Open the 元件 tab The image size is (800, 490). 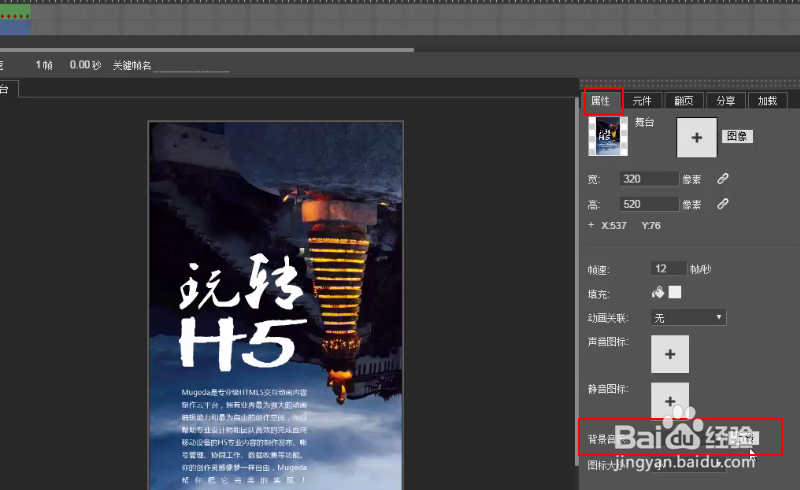click(x=642, y=101)
